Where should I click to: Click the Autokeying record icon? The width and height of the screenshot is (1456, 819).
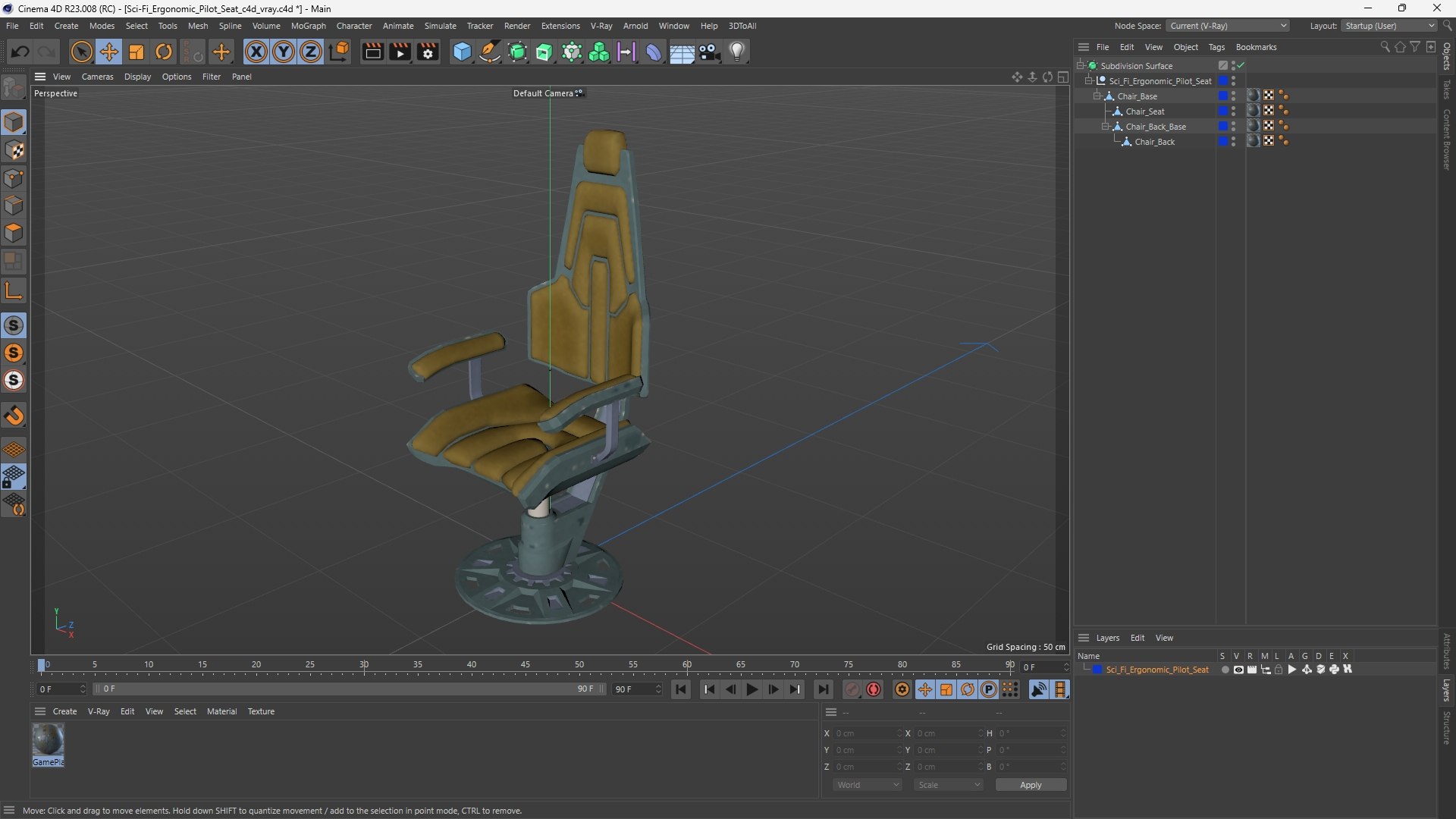click(874, 689)
